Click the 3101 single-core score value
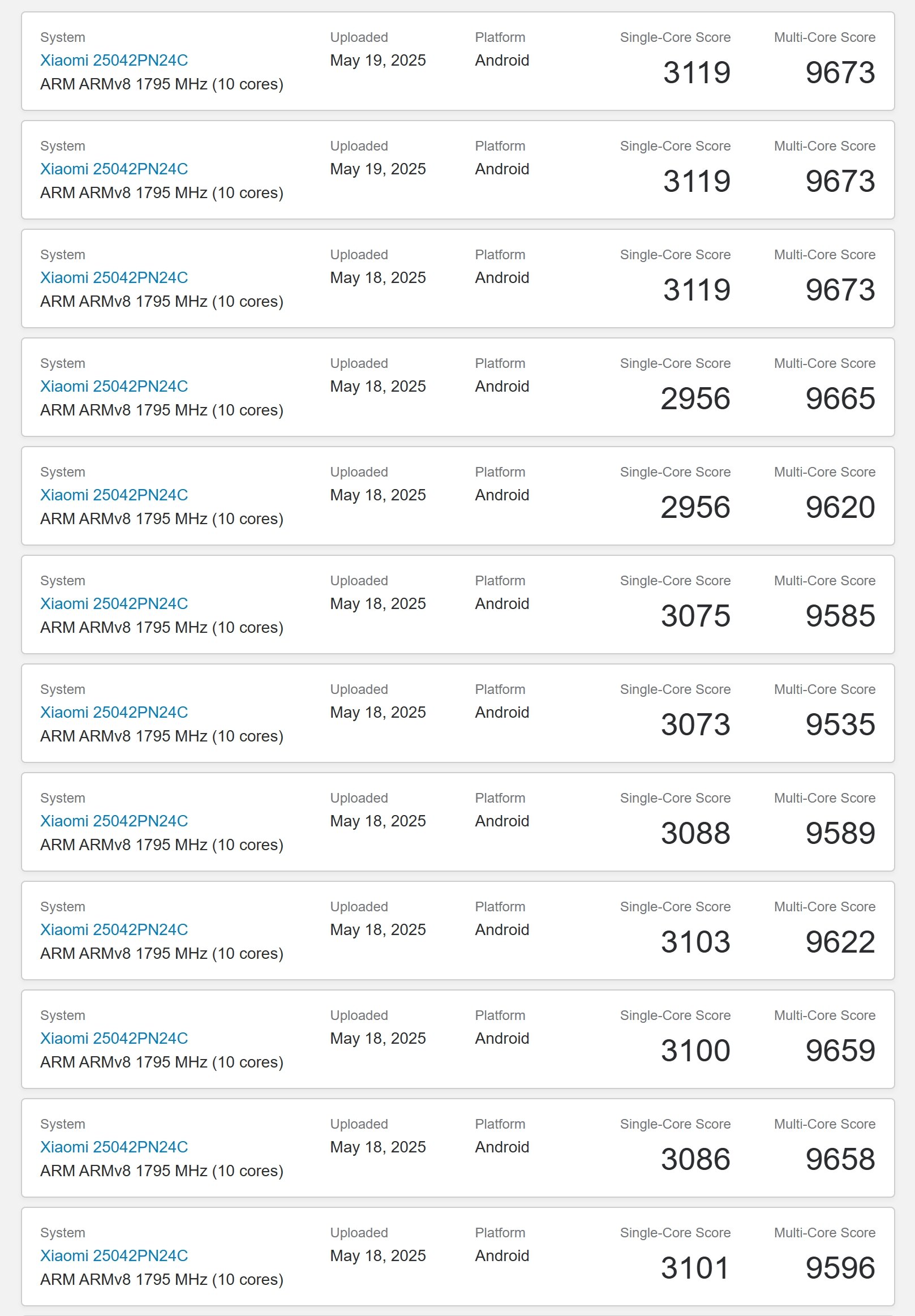Viewport: 915px width, 1316px height. pyautogui.click(x=695, y=1268)
